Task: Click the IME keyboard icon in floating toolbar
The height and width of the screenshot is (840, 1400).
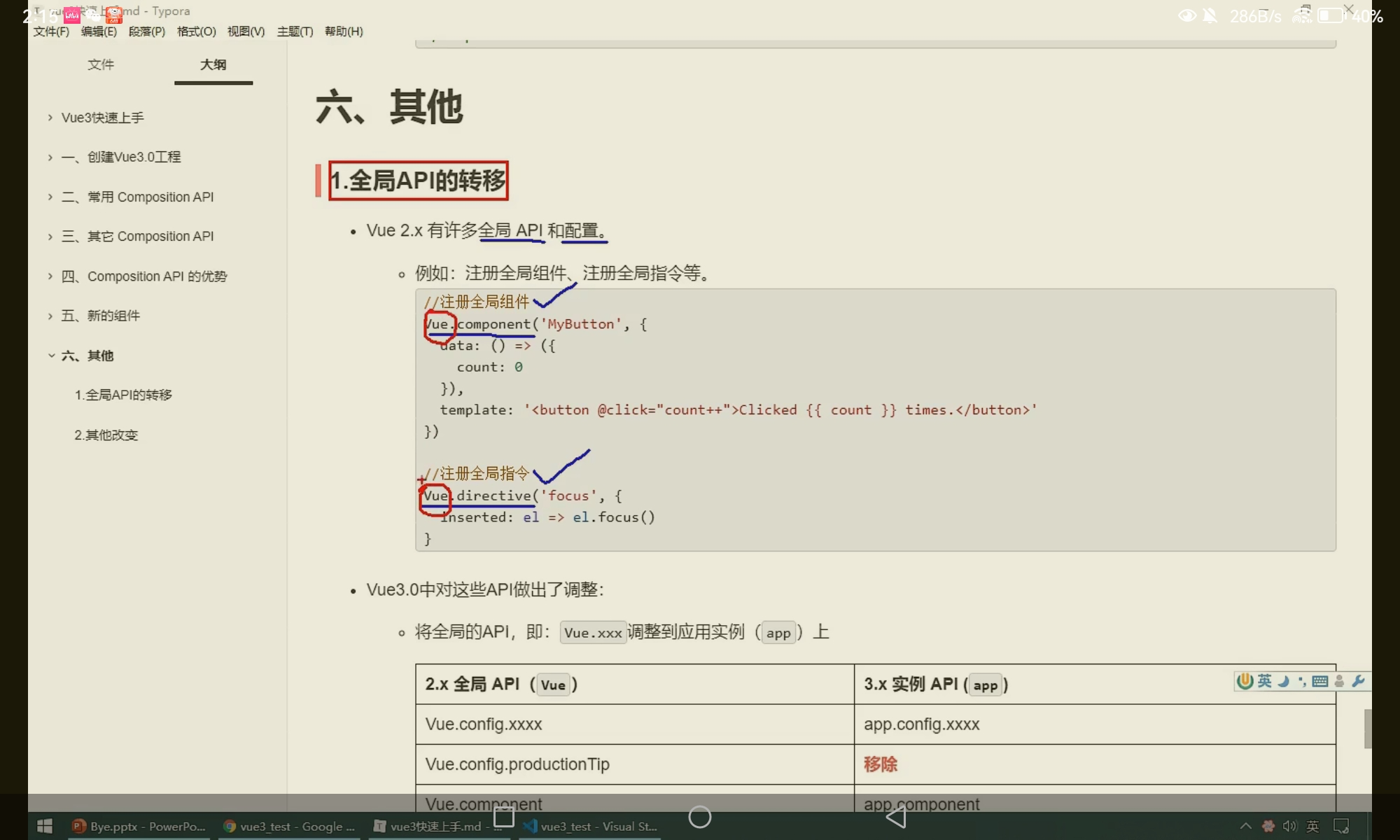Action: [x=1320, y=681]
